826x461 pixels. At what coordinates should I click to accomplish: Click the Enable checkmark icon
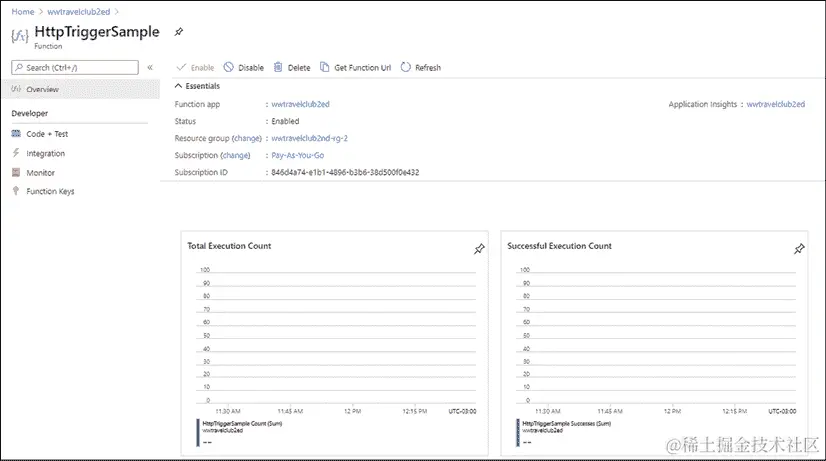point(181,67)
